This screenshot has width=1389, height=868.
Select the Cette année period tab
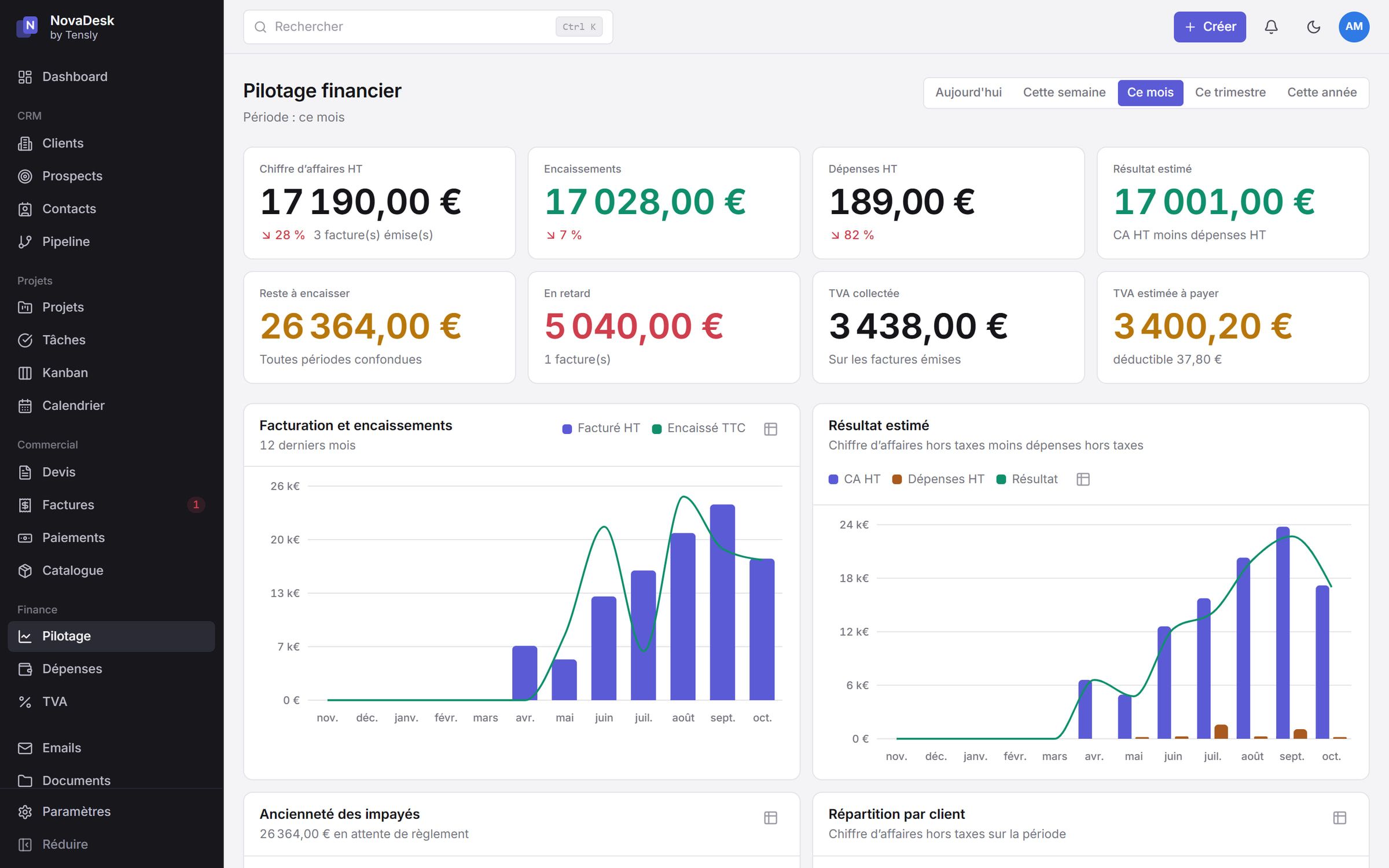[1321, 93]
